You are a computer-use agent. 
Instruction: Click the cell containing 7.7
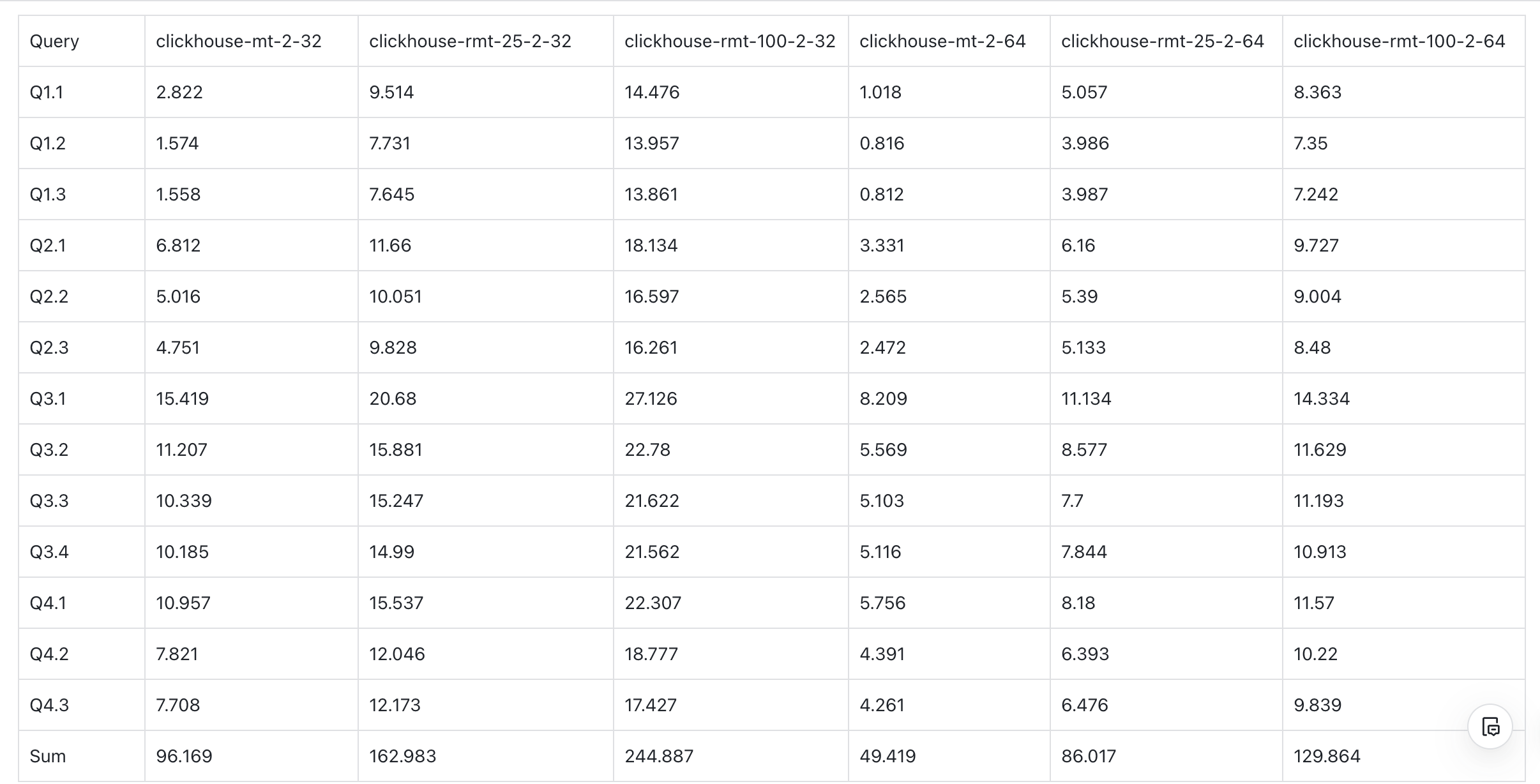pyautogui.click(x=1072, y=501)
